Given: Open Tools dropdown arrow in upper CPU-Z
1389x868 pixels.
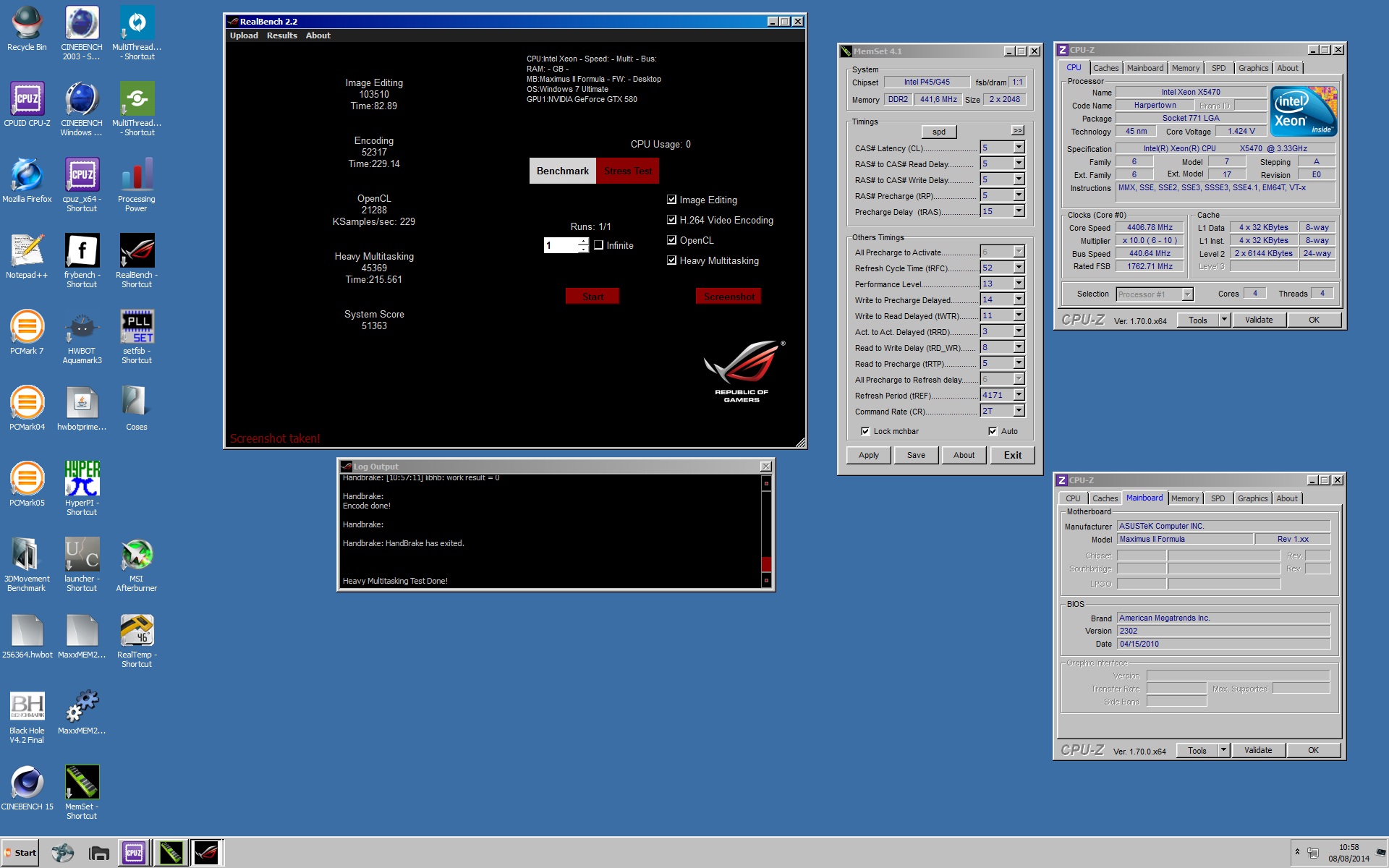Looking at the screenshot, I should pyautogui.click(x=1224, y=320).
